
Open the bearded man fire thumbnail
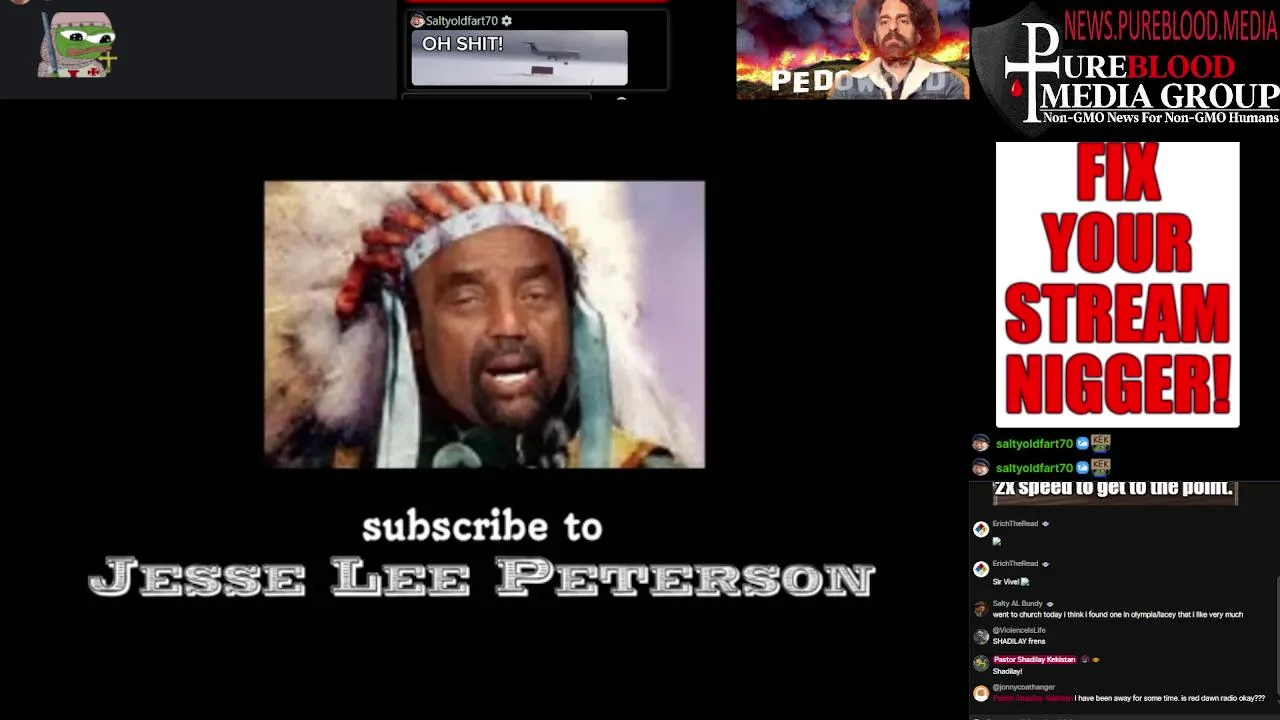(852, 49)
